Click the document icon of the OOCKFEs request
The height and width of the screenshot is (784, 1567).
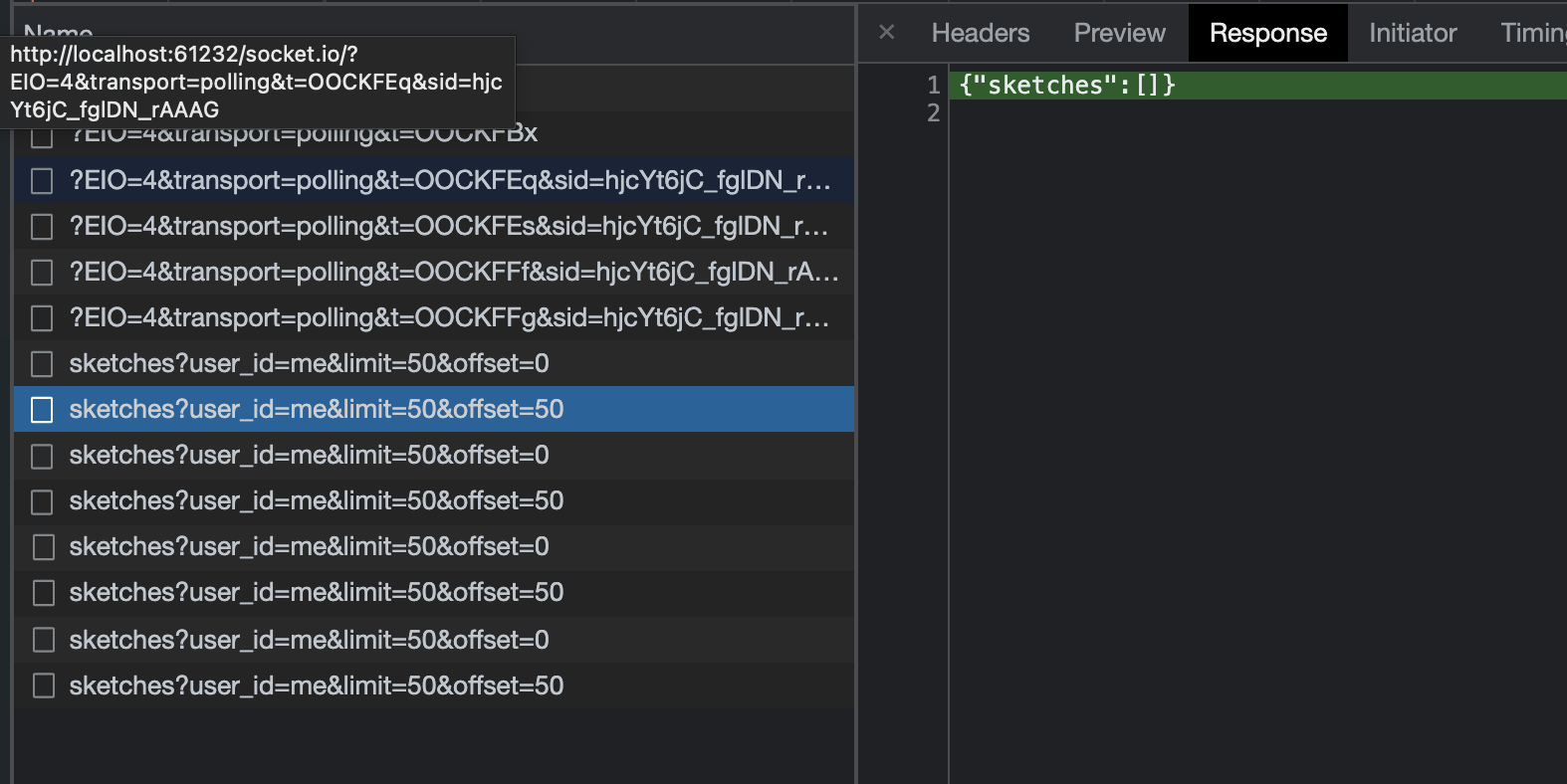[42, 227]
